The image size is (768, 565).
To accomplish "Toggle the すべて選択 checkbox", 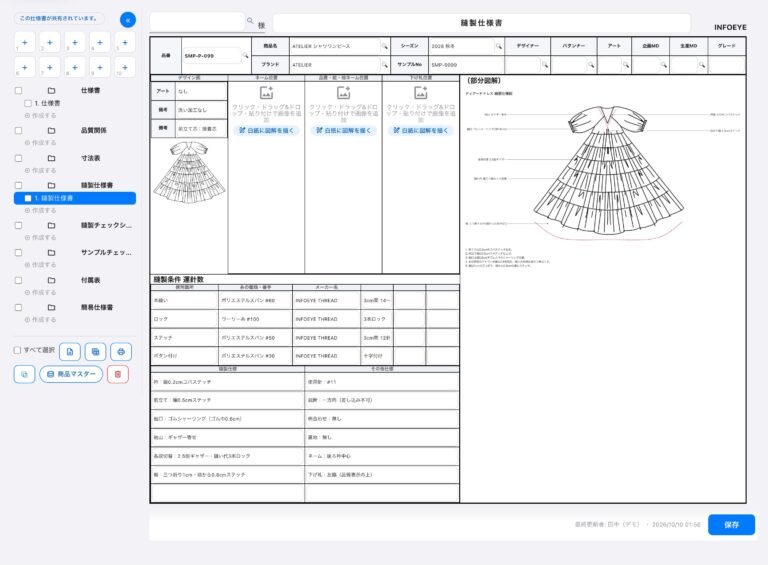I will tap(18, 350).
